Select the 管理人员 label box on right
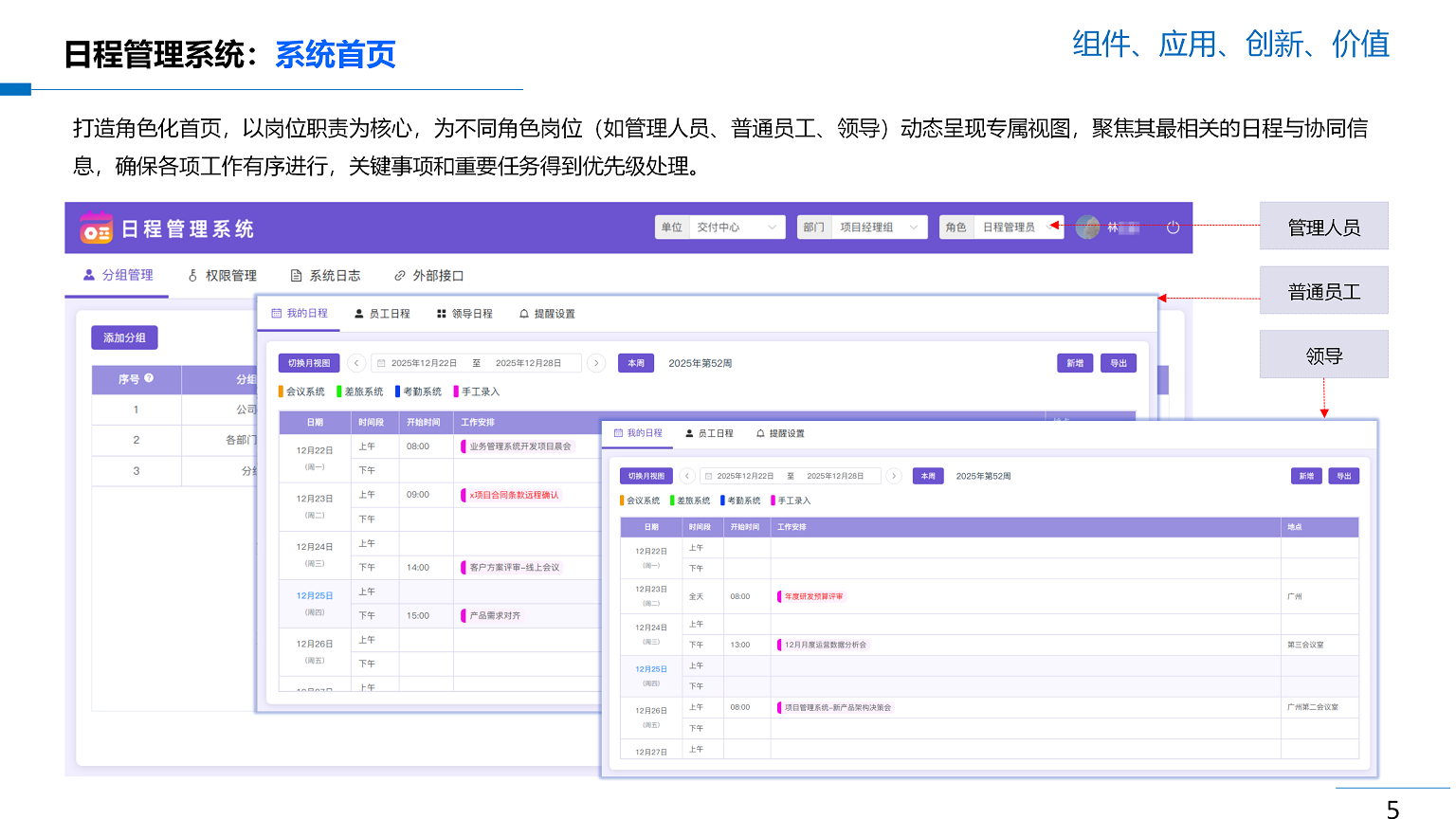This screenshot has width=1456, height=819. pos(1323,227)
